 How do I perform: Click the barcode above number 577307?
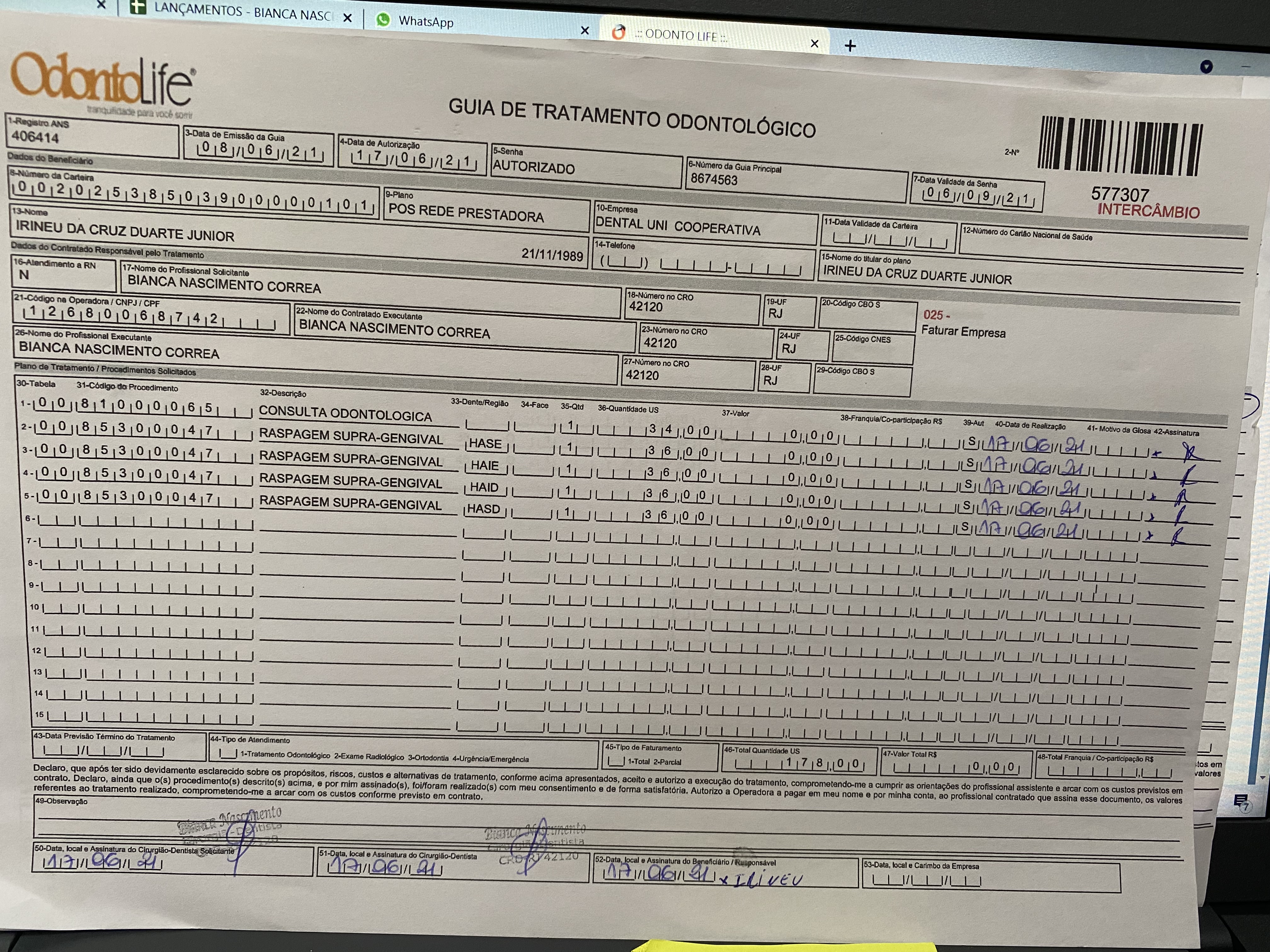pos(1119,146)
